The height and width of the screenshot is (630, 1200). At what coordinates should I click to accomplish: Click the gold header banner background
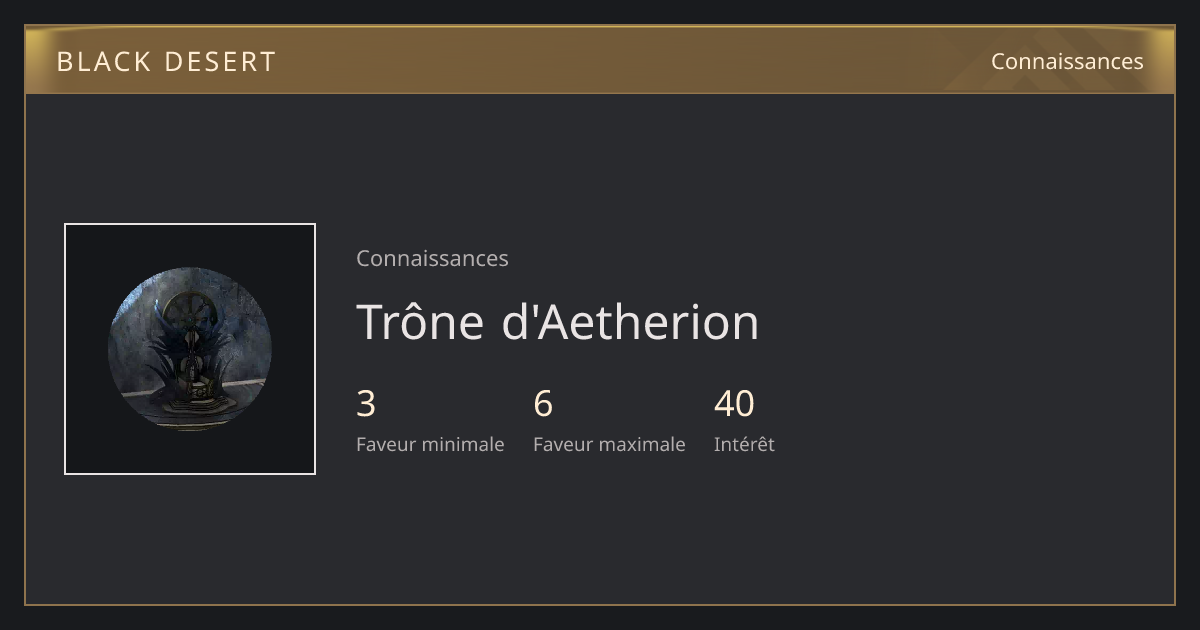pyautogui.click(x=600, y=61)
